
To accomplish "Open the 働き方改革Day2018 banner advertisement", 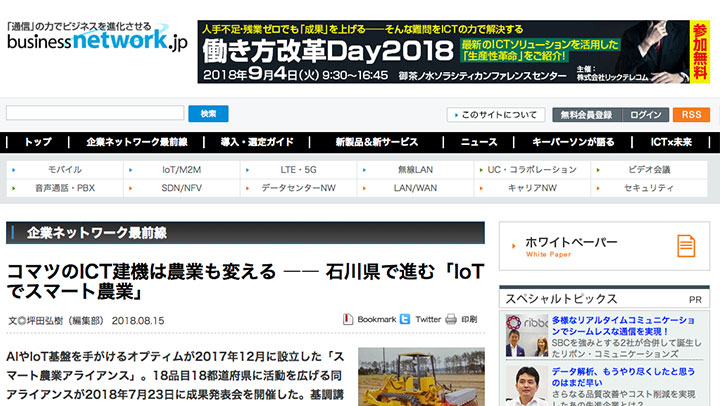I will (454, 52).
